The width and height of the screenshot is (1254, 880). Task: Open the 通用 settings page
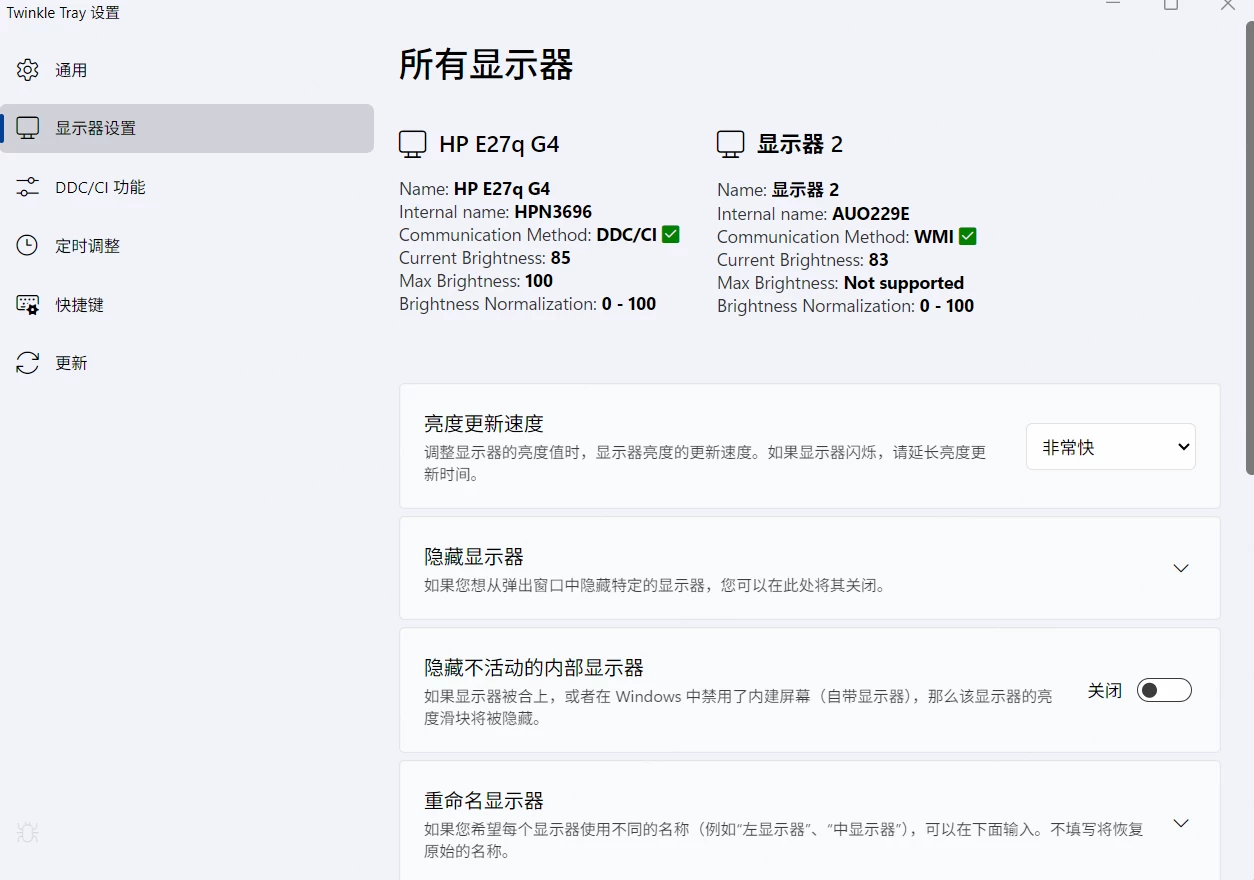point(187,70)
